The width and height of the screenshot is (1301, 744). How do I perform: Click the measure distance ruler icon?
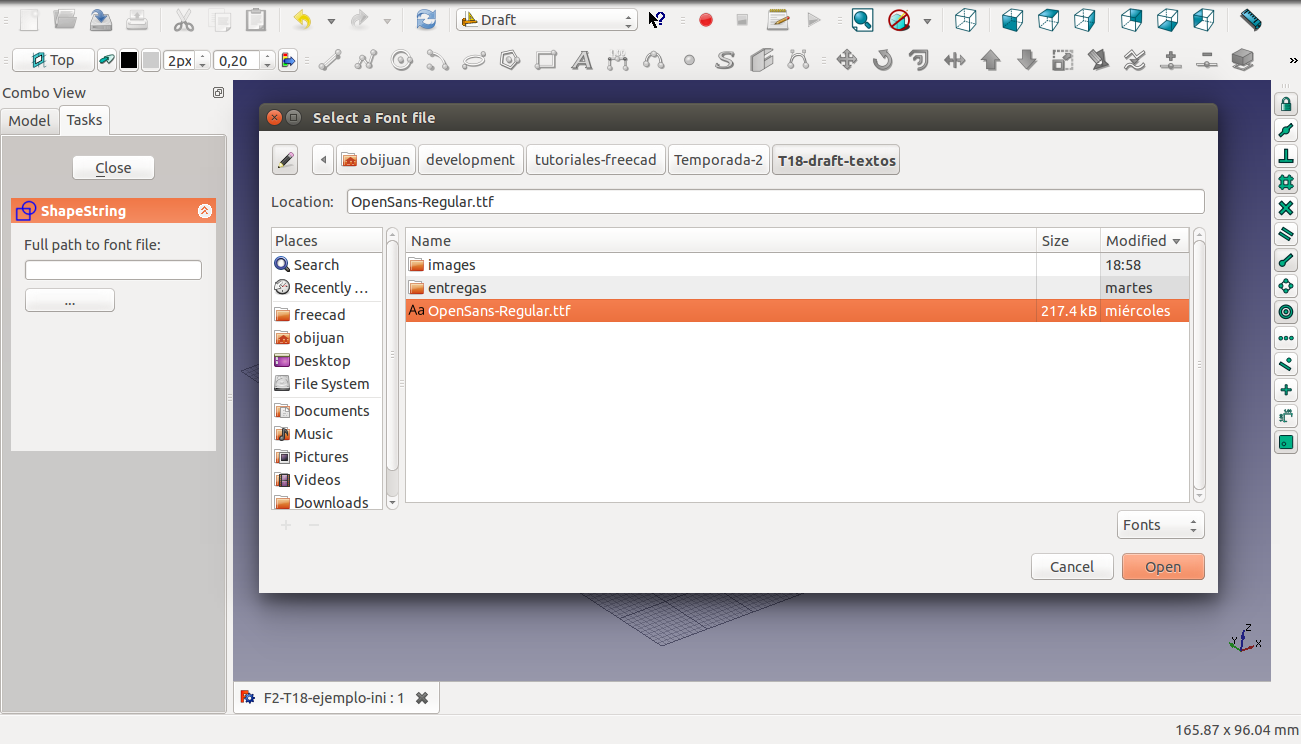[x=1250, y=20]
